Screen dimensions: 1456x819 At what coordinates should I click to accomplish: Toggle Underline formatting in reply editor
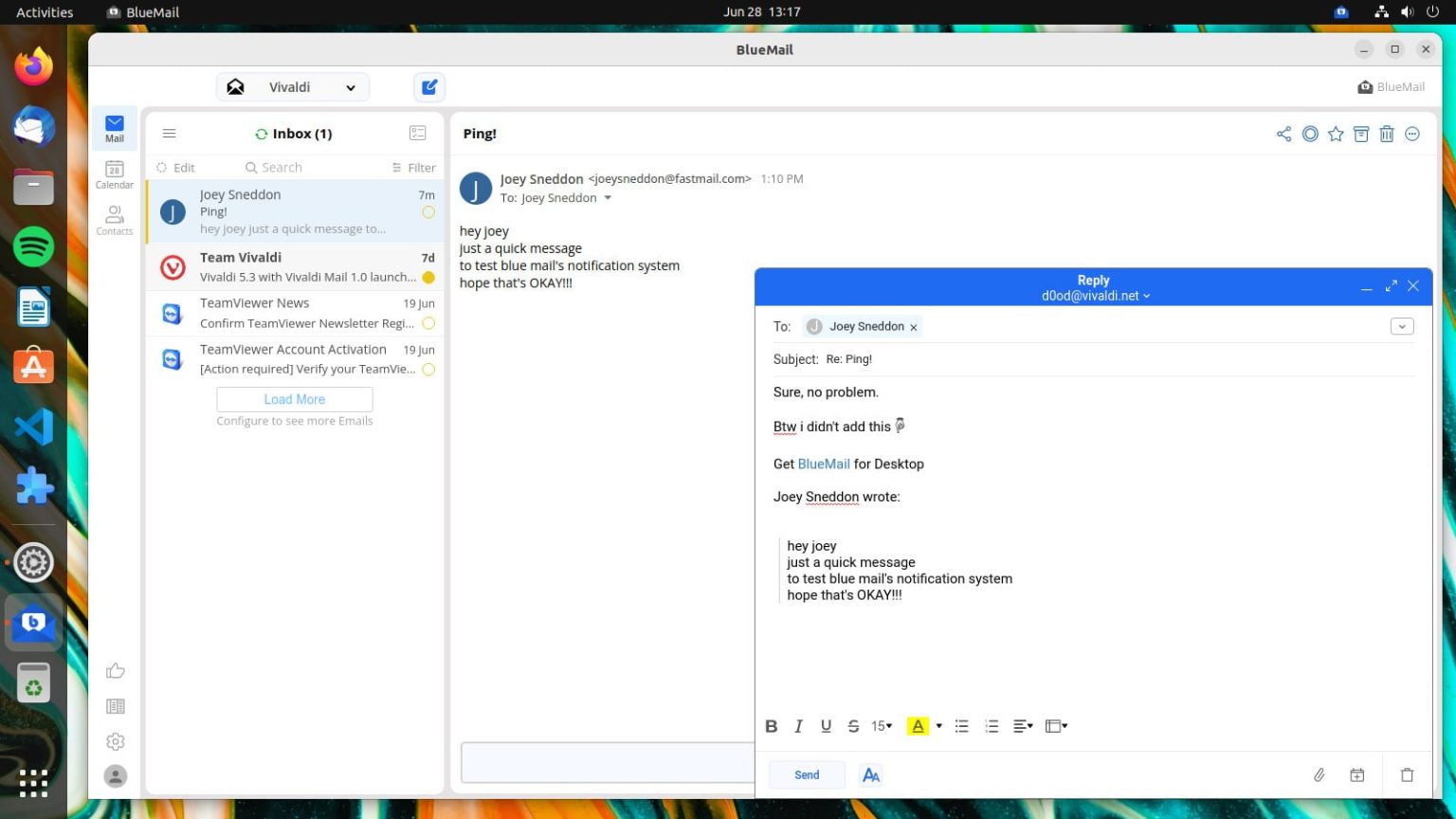826,726
